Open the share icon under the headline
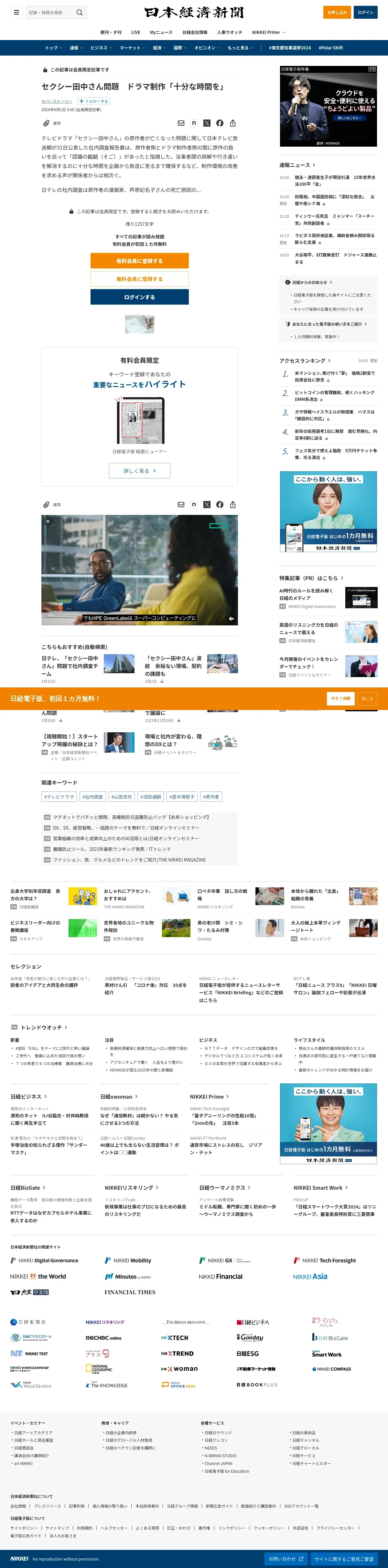 233,123
